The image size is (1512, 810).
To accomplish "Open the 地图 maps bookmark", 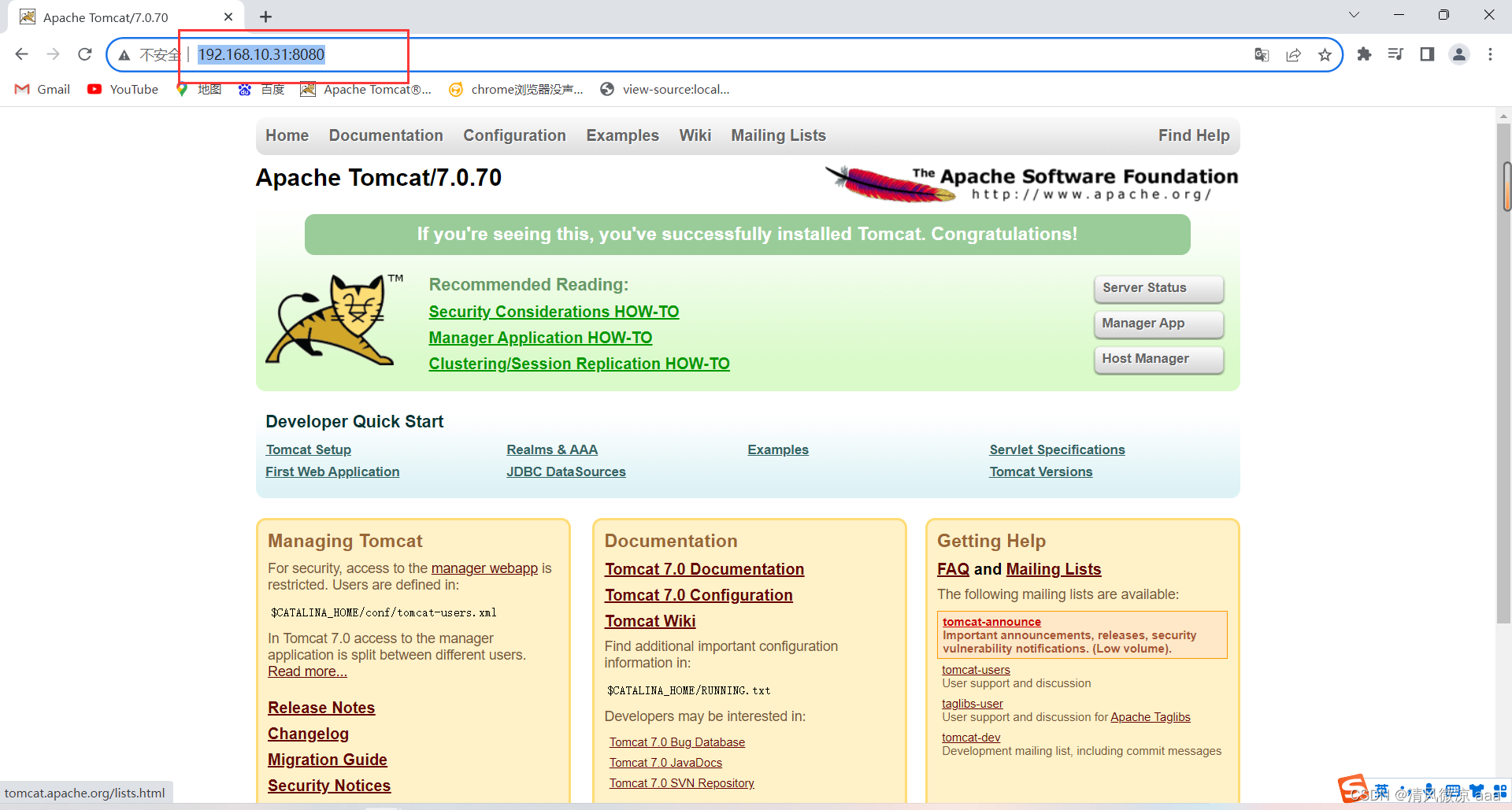I will (x=198, y=89).
